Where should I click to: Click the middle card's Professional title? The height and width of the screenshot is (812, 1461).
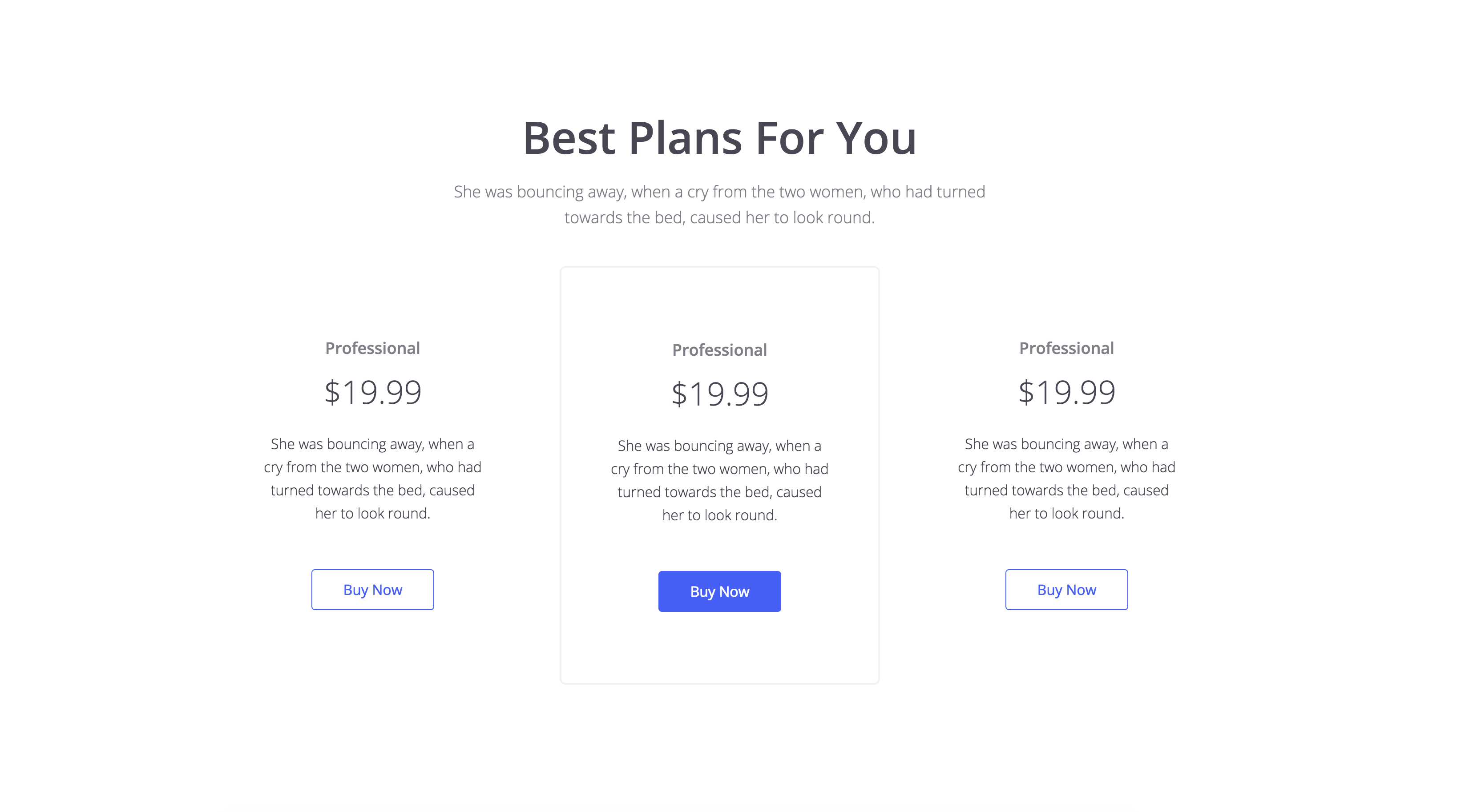(719, 349)
